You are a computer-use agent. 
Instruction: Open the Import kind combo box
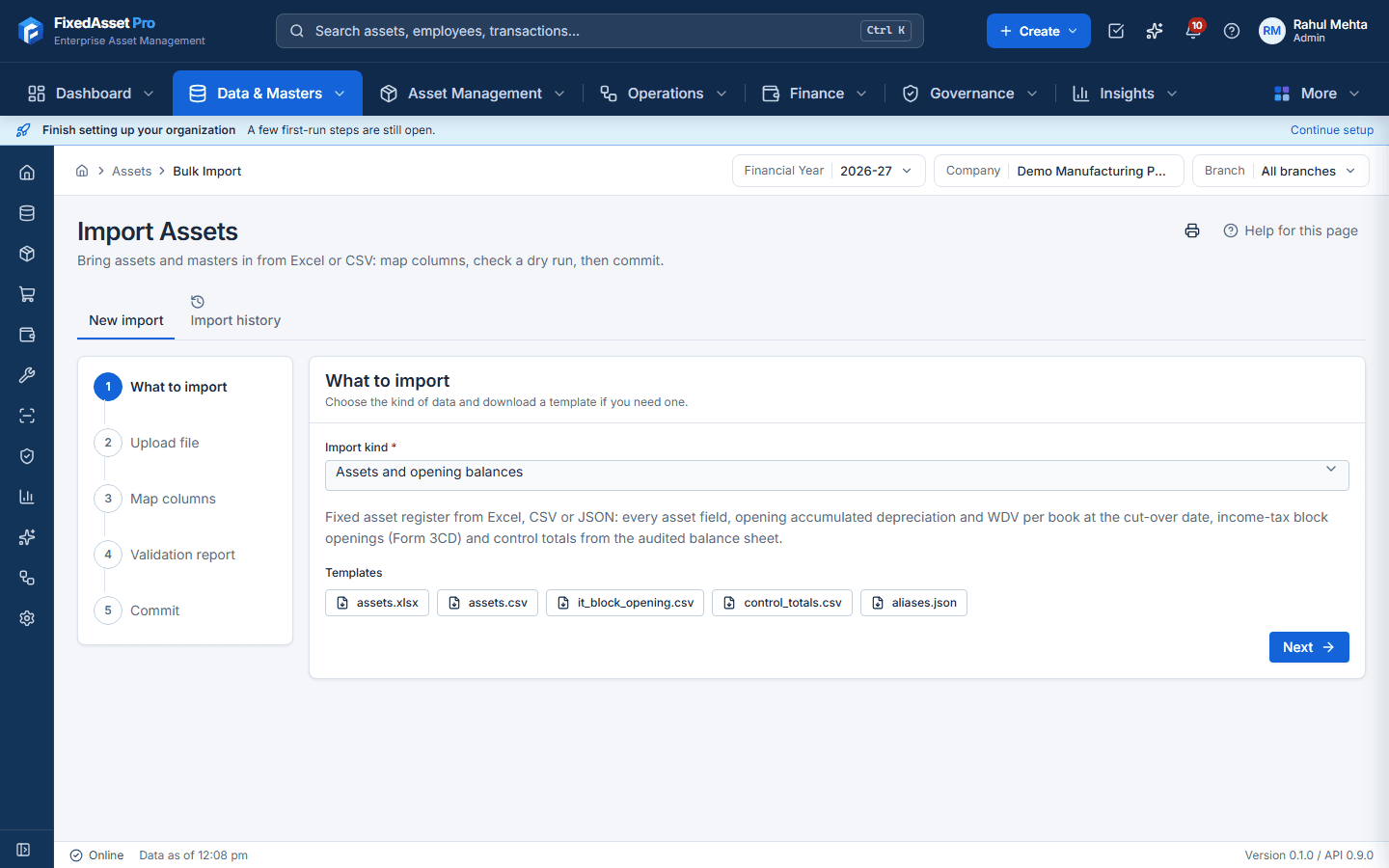pos(836,475)
